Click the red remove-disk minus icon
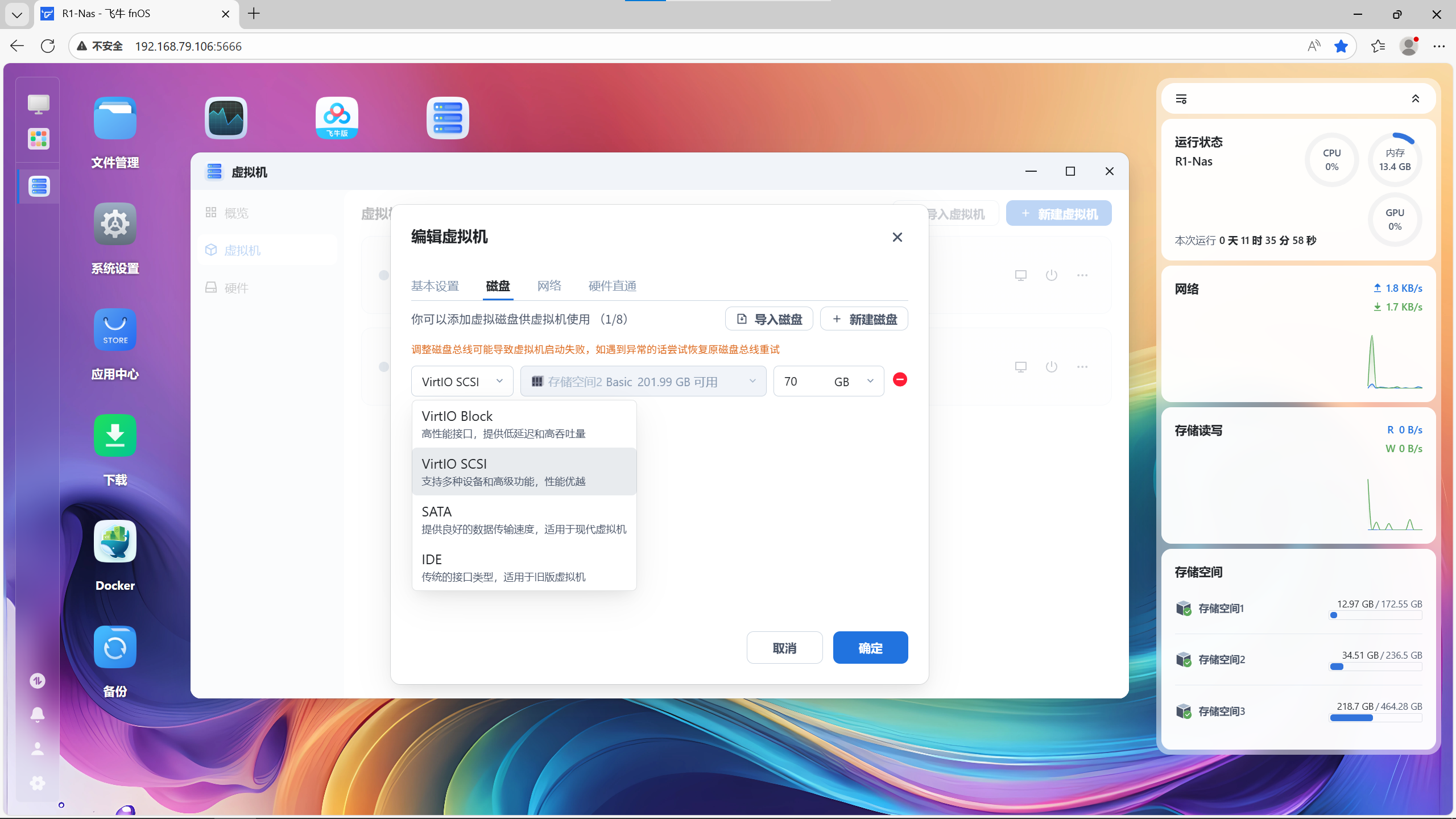The width and height of the screenshot is (1456, 819). coord(900,380)
